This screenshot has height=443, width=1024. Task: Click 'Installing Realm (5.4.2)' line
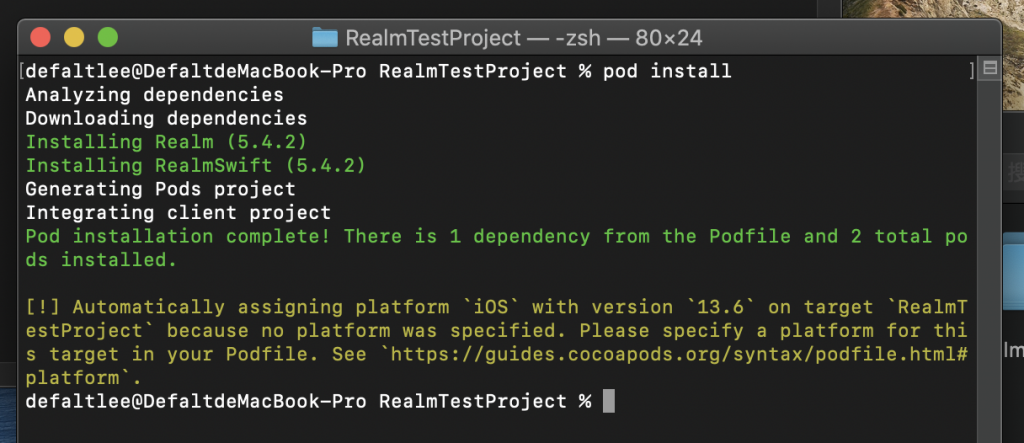(166, 142)
